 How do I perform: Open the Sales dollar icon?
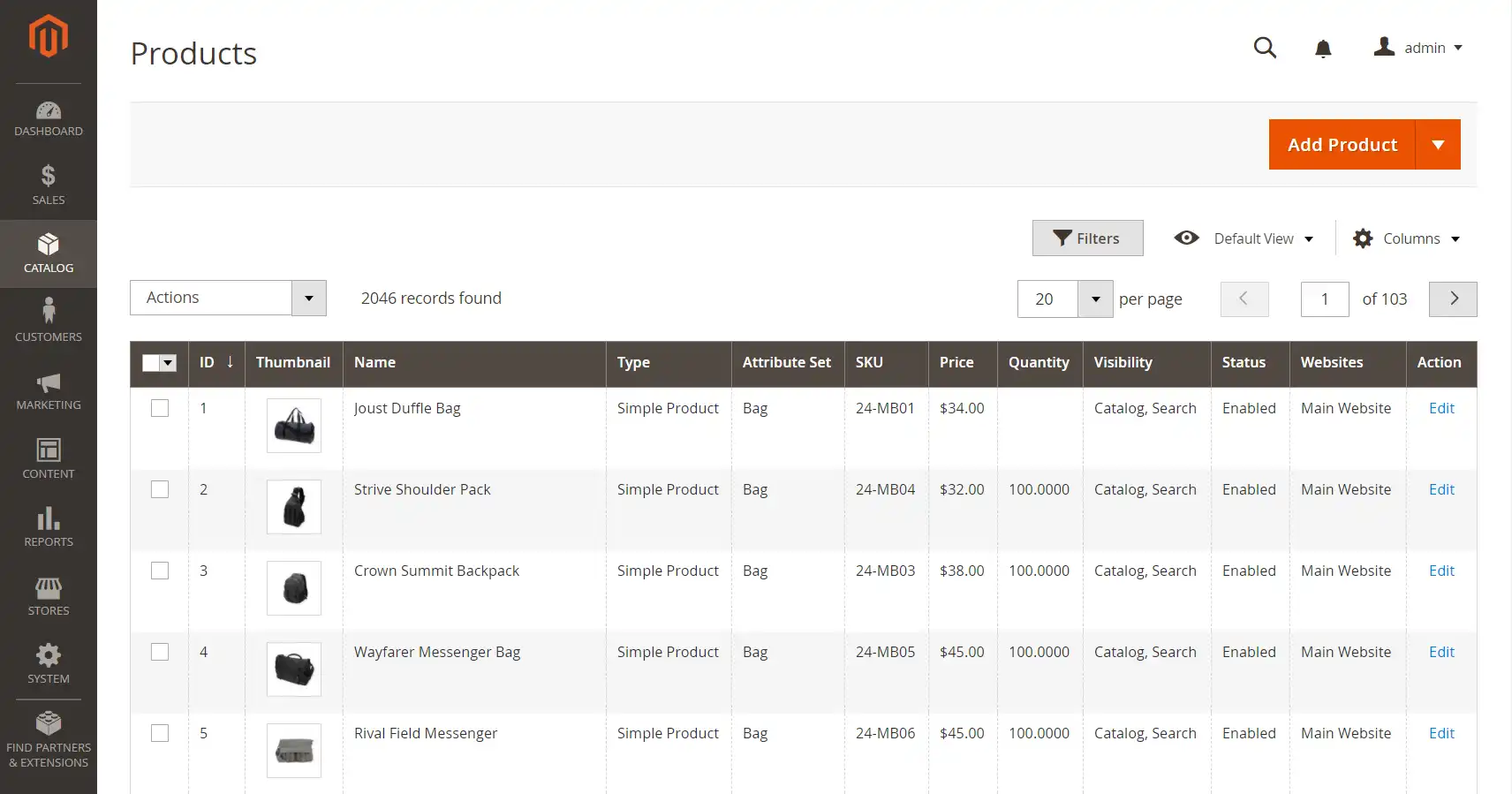click(49, 176)
